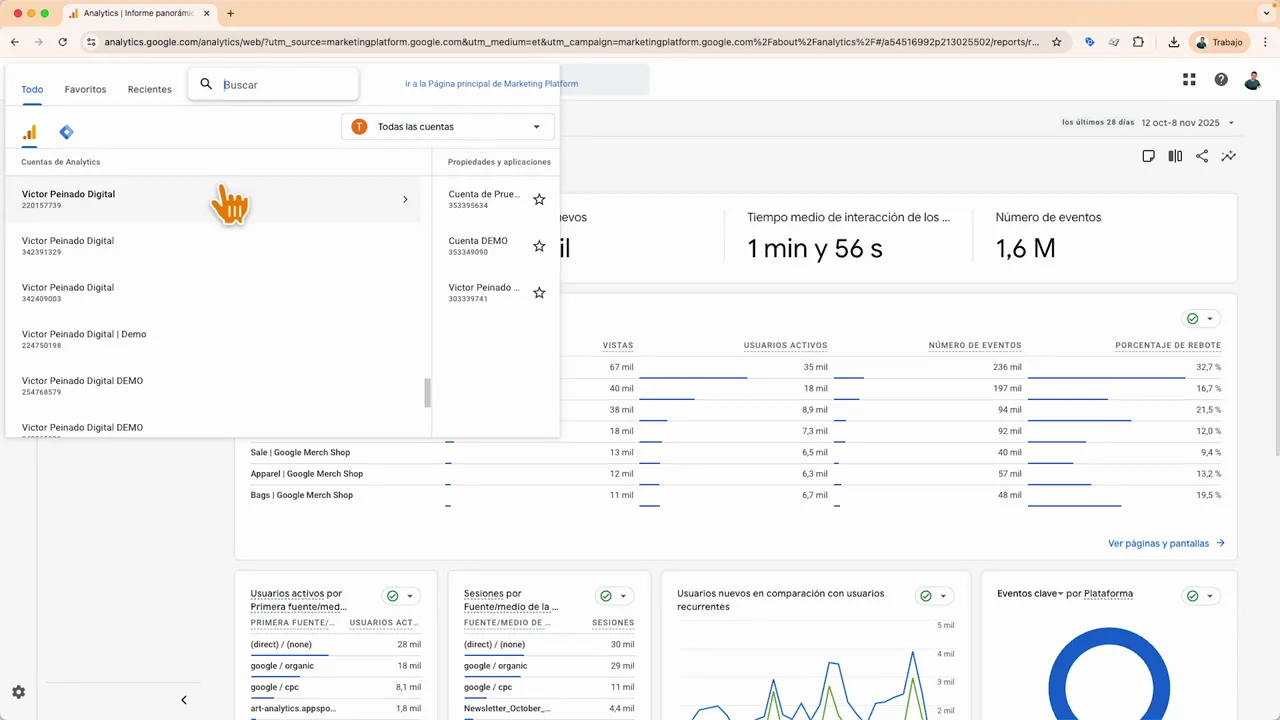Image resolution: width=1280 pixels, height=720 pixels.
Task: Open the share report icon
Action: 1202,156
